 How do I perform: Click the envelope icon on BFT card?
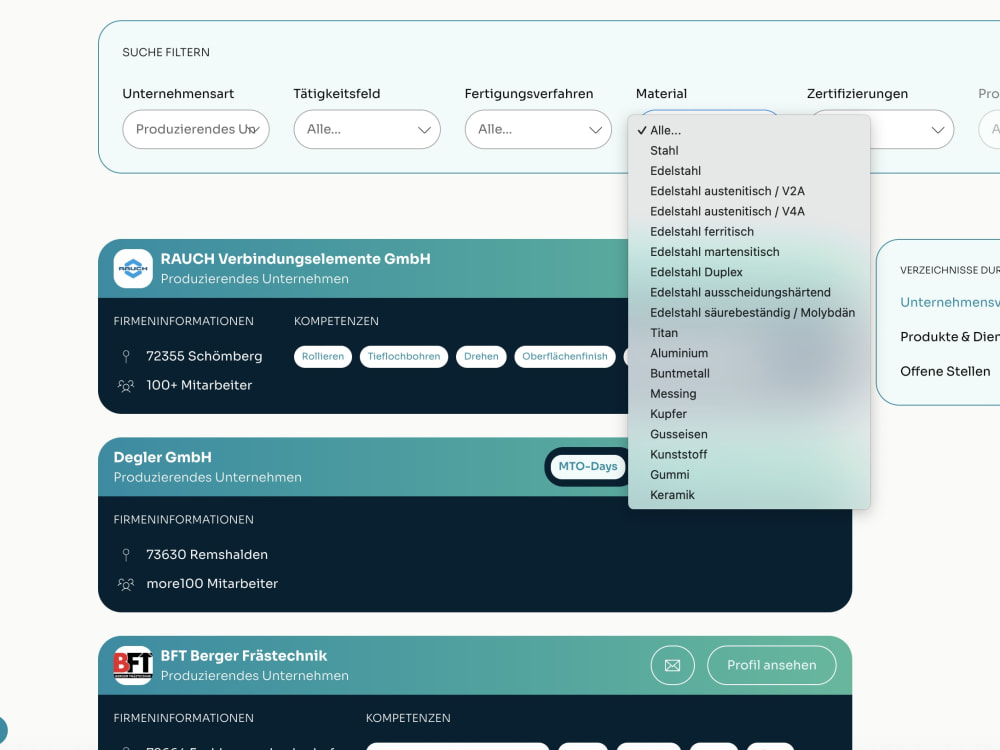pyautogui.click(x=672, y=665)
